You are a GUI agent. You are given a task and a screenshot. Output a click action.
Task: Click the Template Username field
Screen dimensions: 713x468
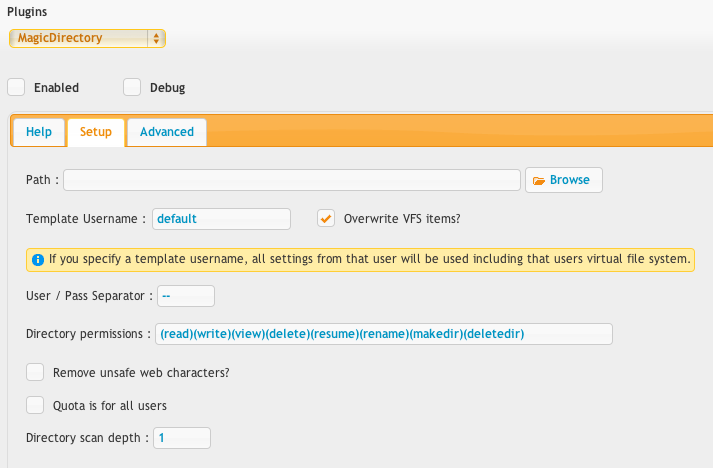pos(221,219)
